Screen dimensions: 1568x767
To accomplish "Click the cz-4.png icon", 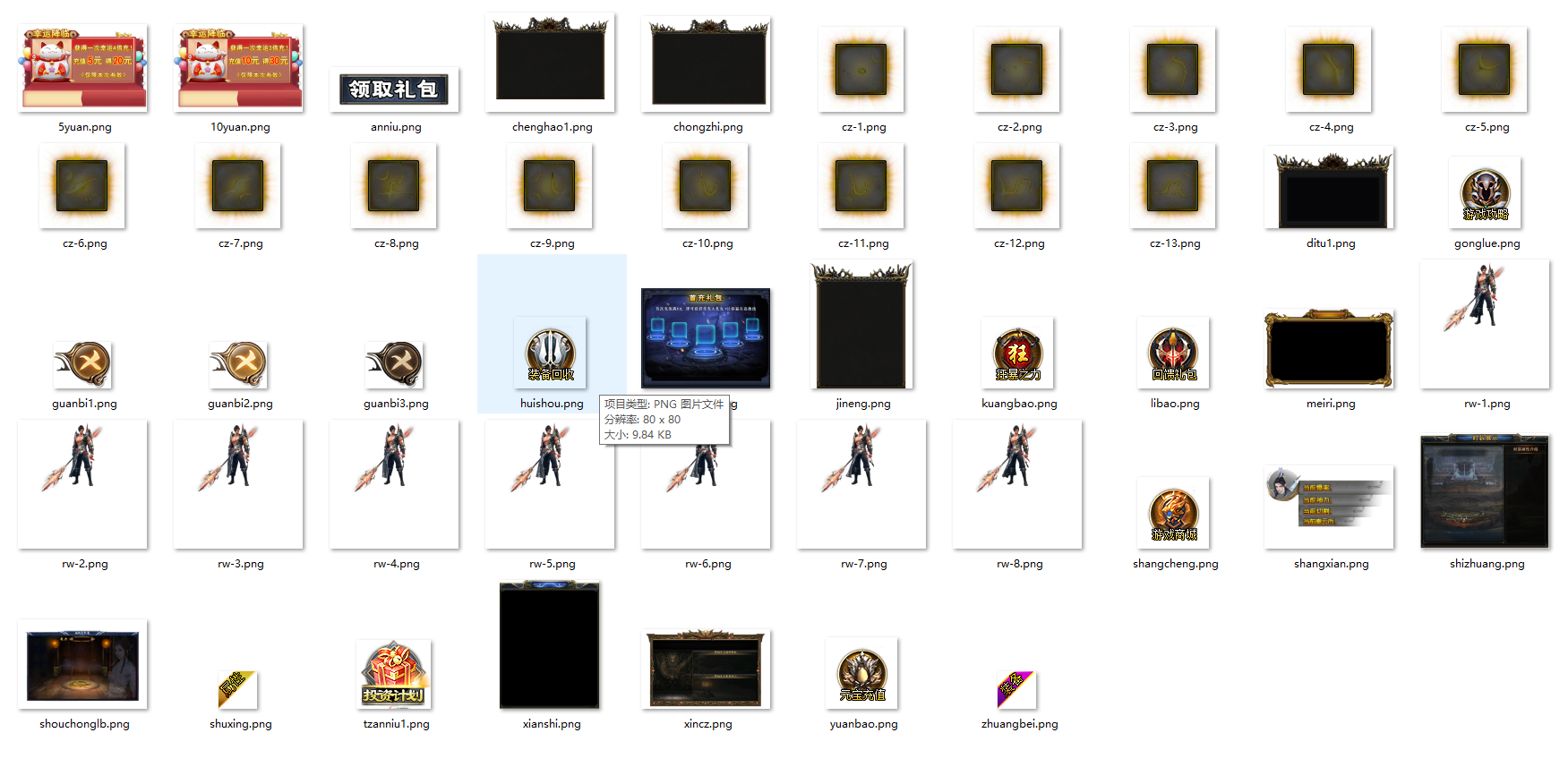I will 1329,70.
